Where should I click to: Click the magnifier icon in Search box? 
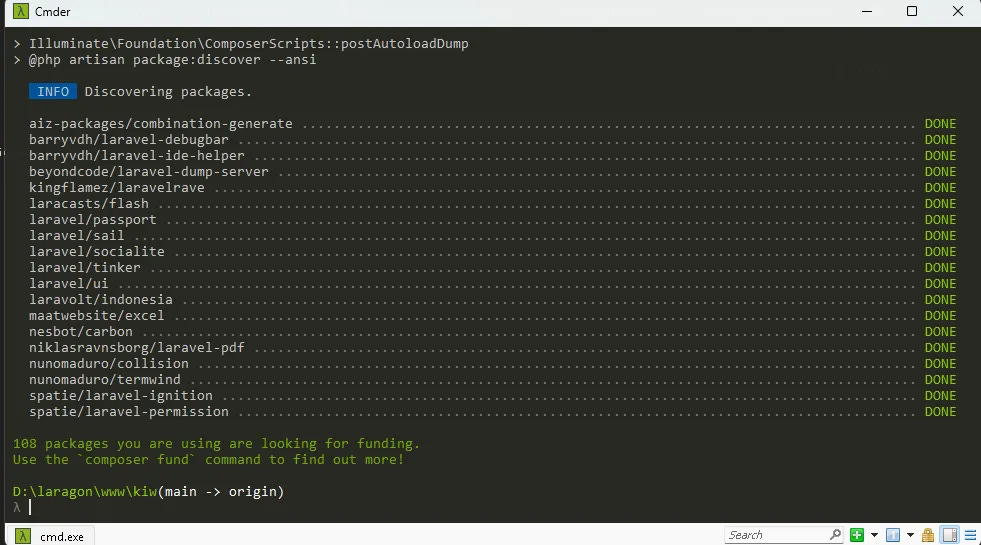(x=835, y=535)
